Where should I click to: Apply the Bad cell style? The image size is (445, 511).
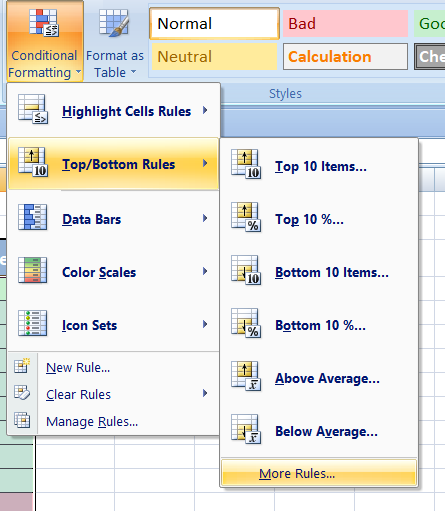click(x=345, y=24)
